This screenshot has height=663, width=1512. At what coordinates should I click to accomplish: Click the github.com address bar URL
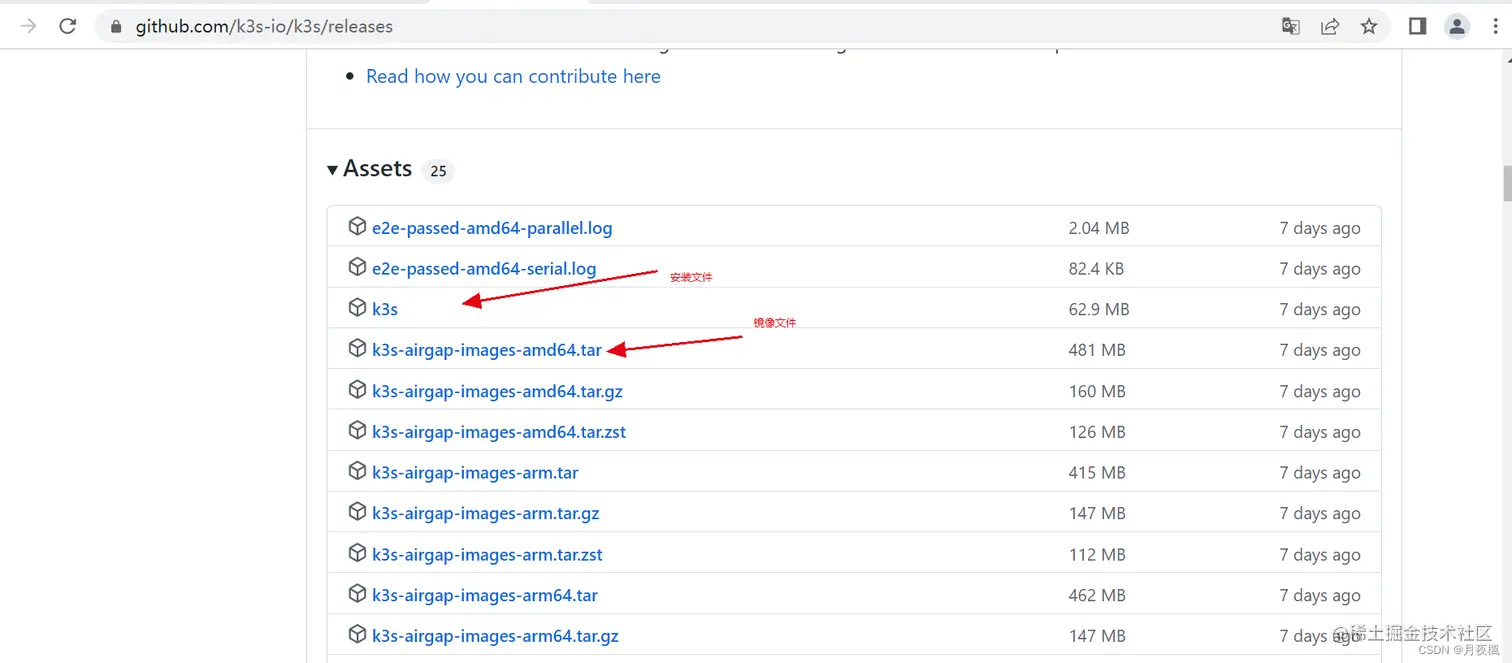[264, 27]
